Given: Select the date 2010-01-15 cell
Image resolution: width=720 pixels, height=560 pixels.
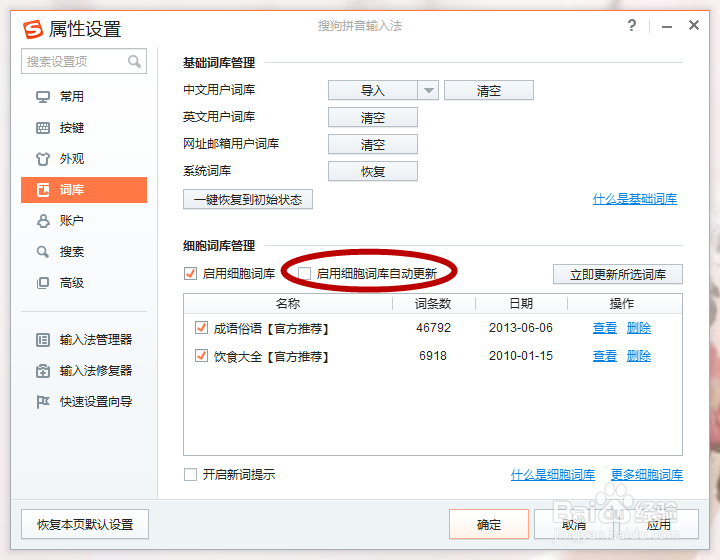Looking at the screenshot, I should (x=521, y=356).
